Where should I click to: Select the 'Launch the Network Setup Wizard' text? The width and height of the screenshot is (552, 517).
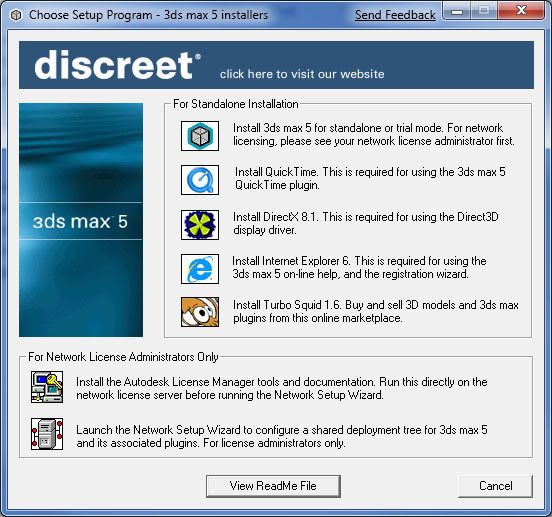coord(282,436)
